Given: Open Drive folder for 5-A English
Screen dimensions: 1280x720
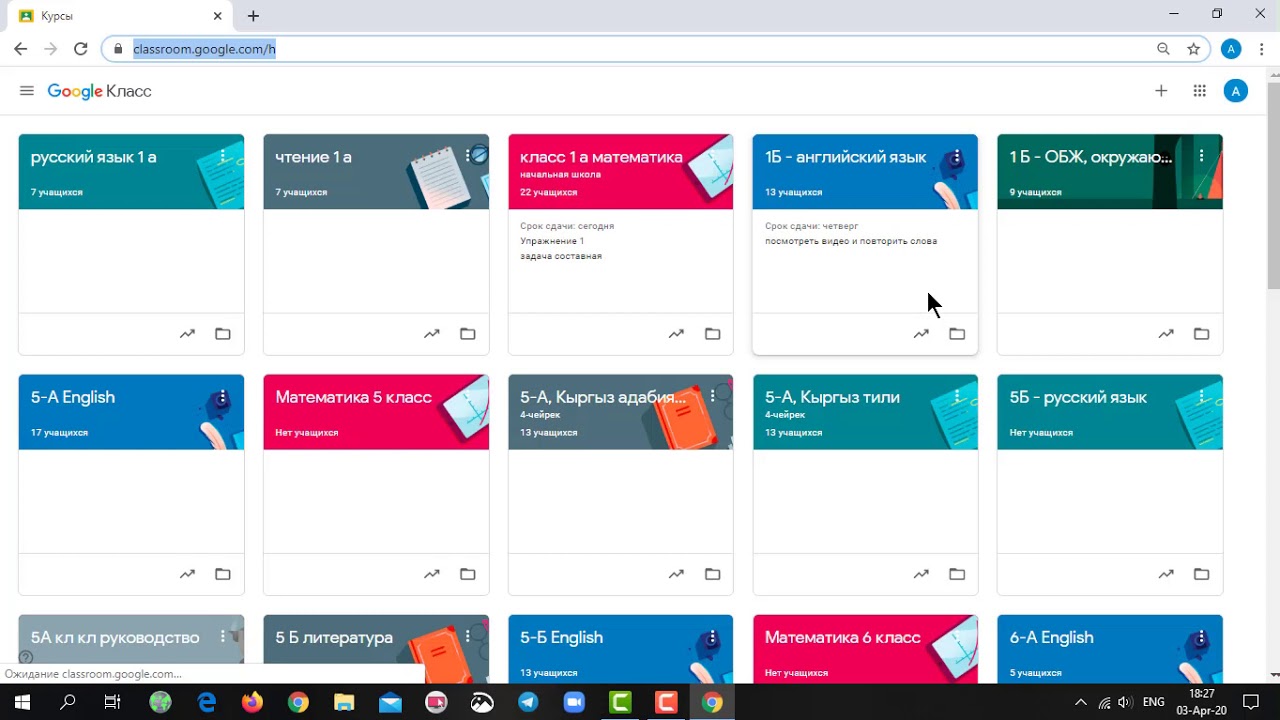Looking at the screenshot, I should tap(223, 574).
